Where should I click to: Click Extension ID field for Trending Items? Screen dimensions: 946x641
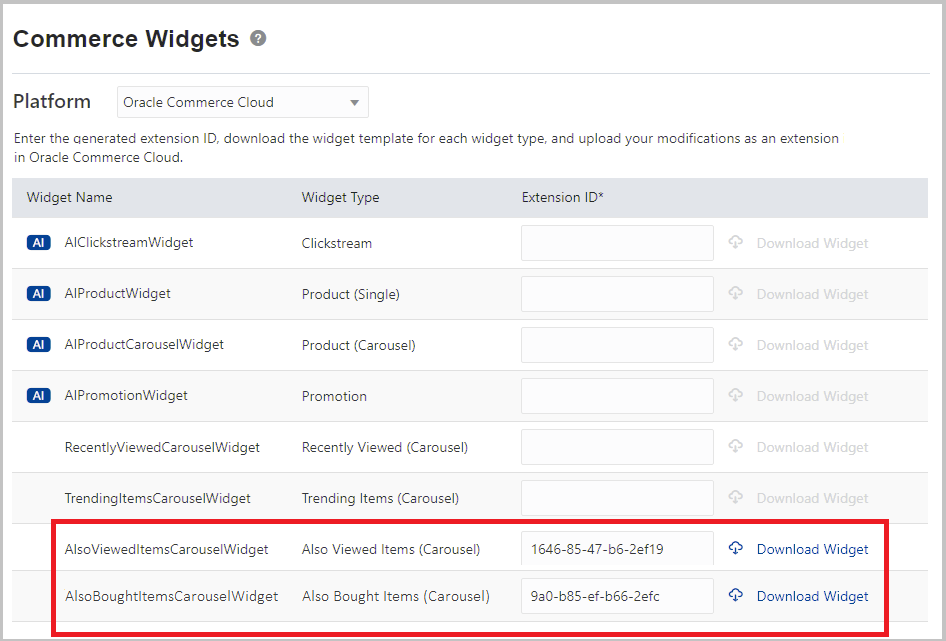(x=617, y=498)
